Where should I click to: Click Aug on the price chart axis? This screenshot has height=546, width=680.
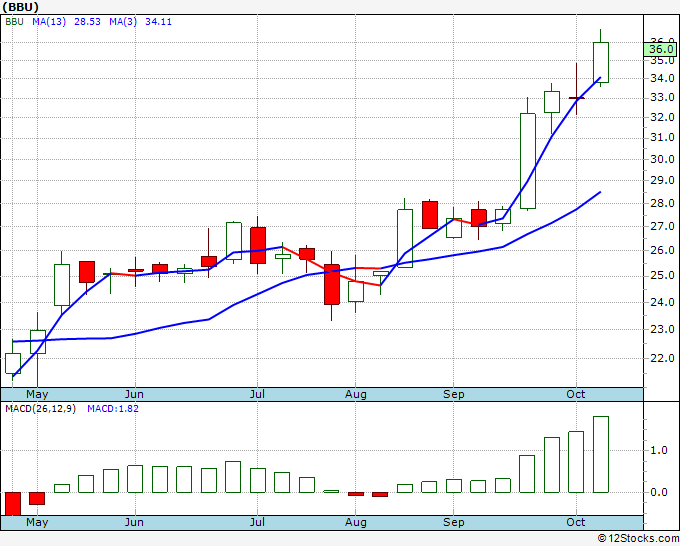(x=356, y=395)
